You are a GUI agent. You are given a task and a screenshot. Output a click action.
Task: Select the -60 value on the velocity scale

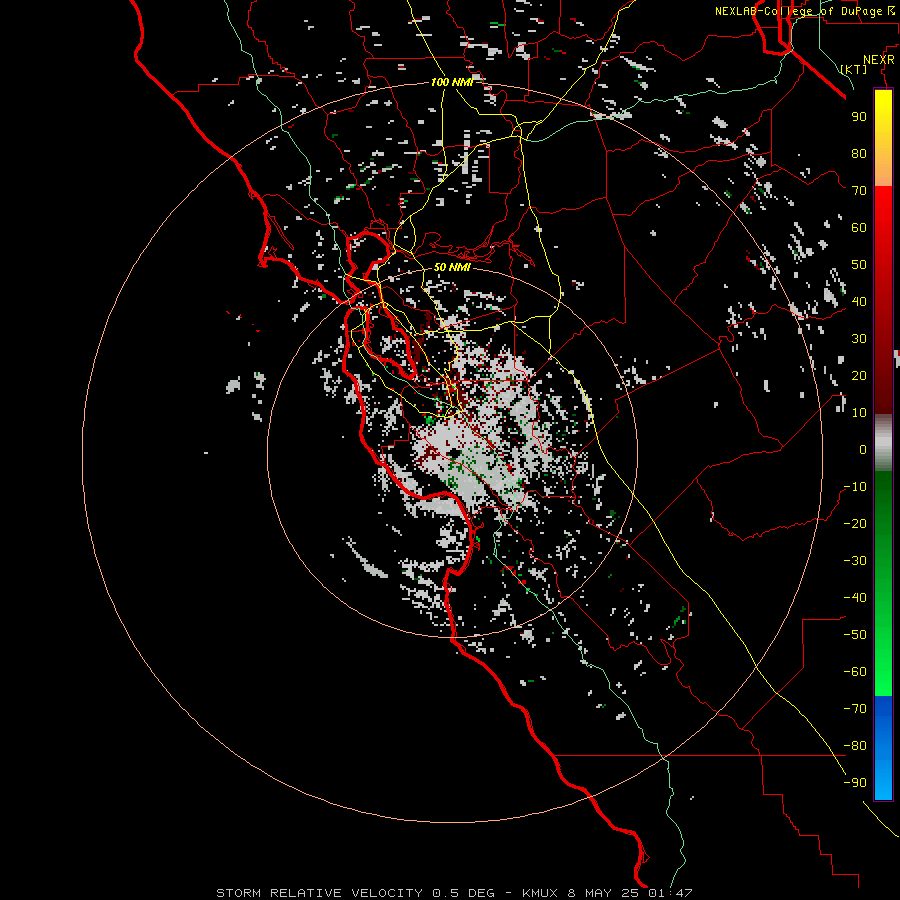(x=855, y=672)
